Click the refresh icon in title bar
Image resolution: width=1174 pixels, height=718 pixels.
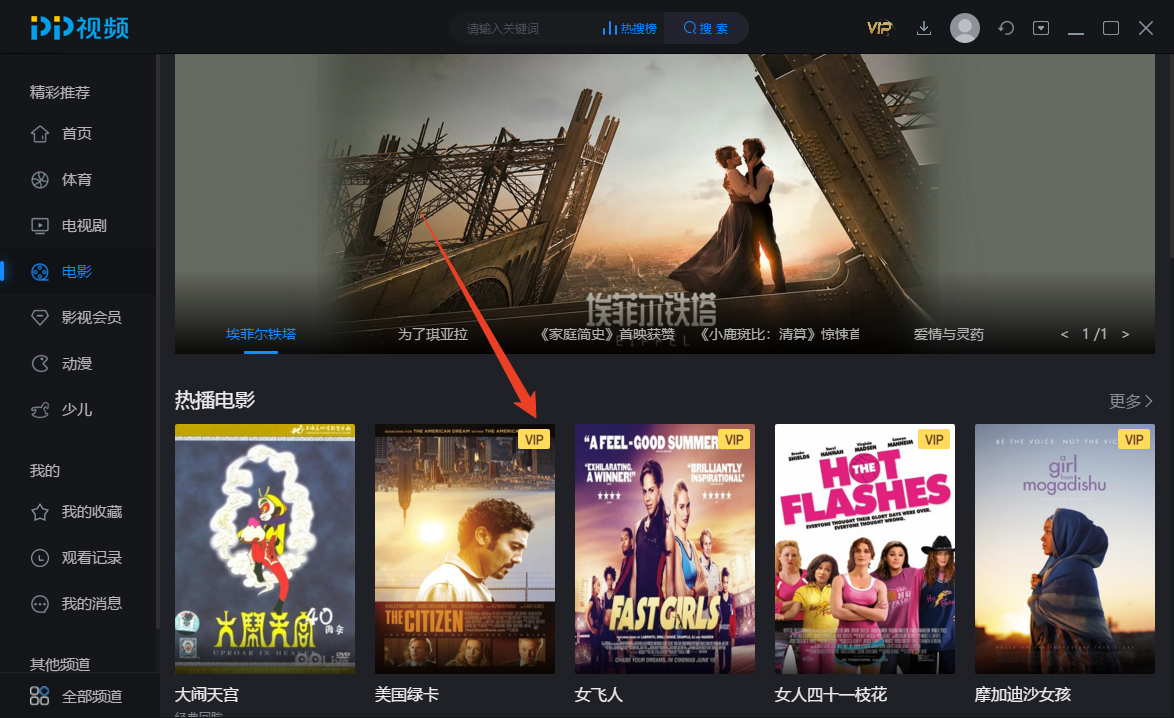click(x=1006, y=28)
